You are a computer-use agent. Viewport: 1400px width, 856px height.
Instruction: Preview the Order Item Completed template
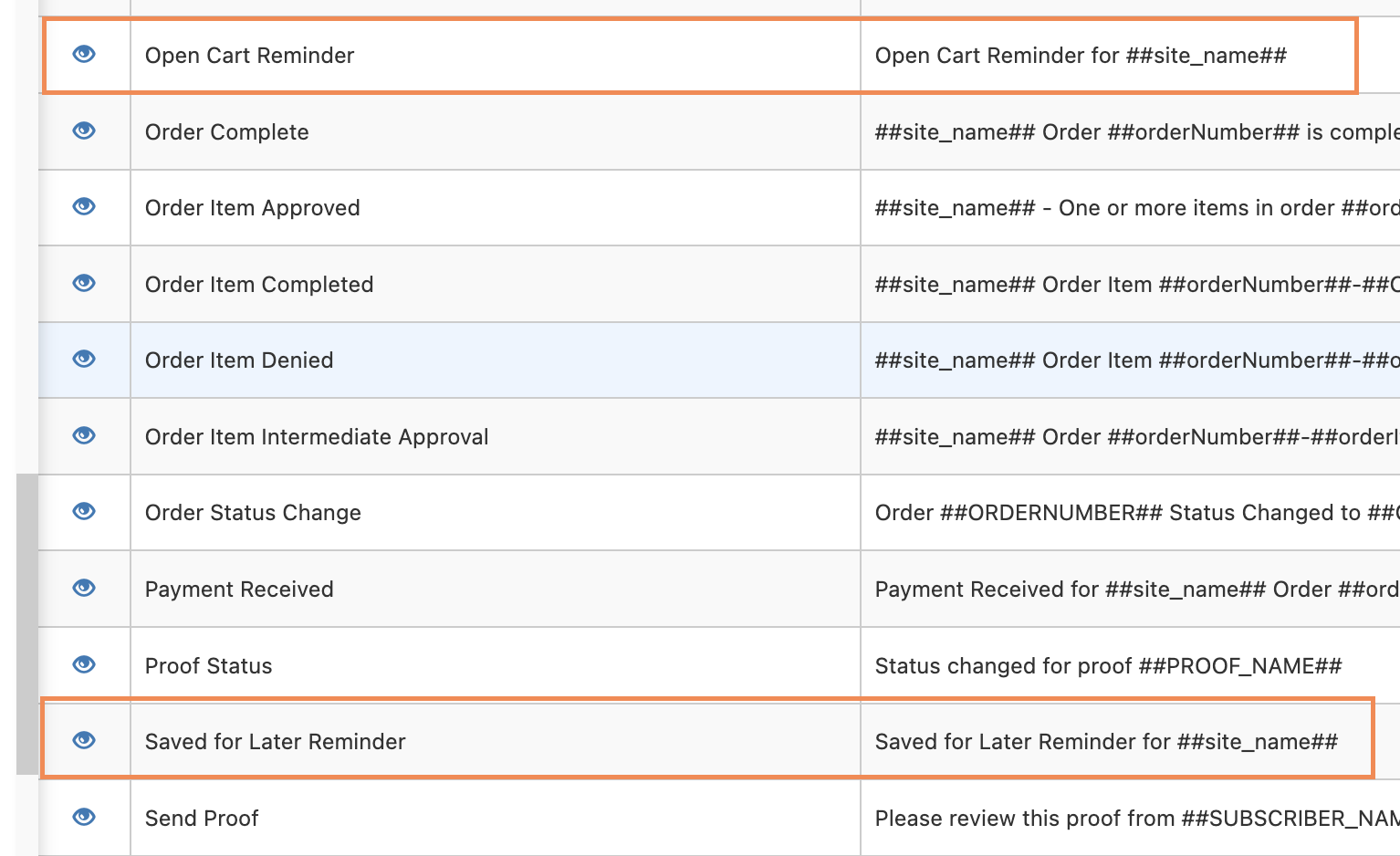click(x=84, y=283)
